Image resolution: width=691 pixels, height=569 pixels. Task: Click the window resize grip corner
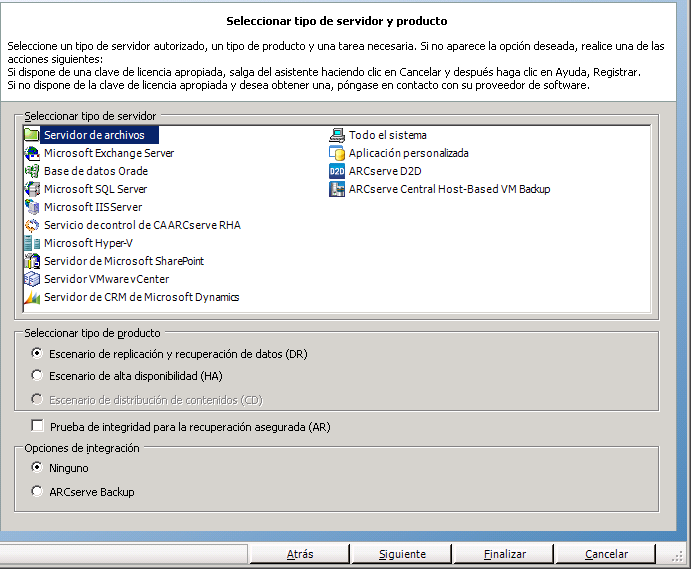[x=678, y=556]
